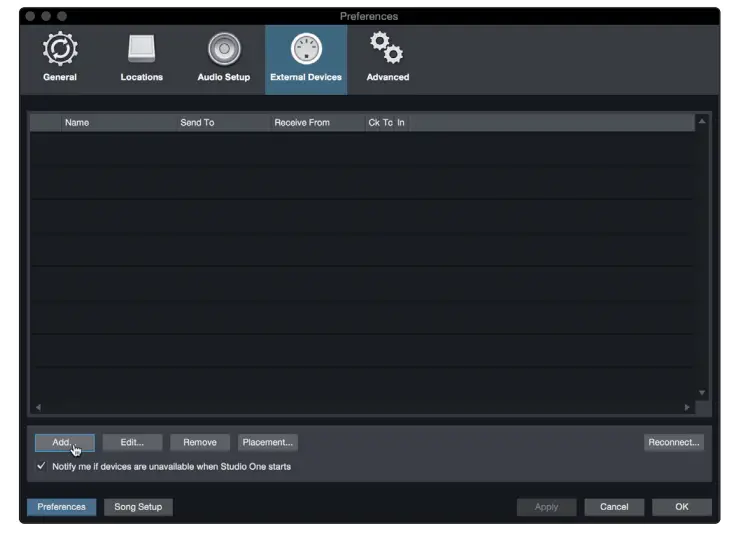
Task: Switch to the Song Setup tab
Action: pos(138,507)
